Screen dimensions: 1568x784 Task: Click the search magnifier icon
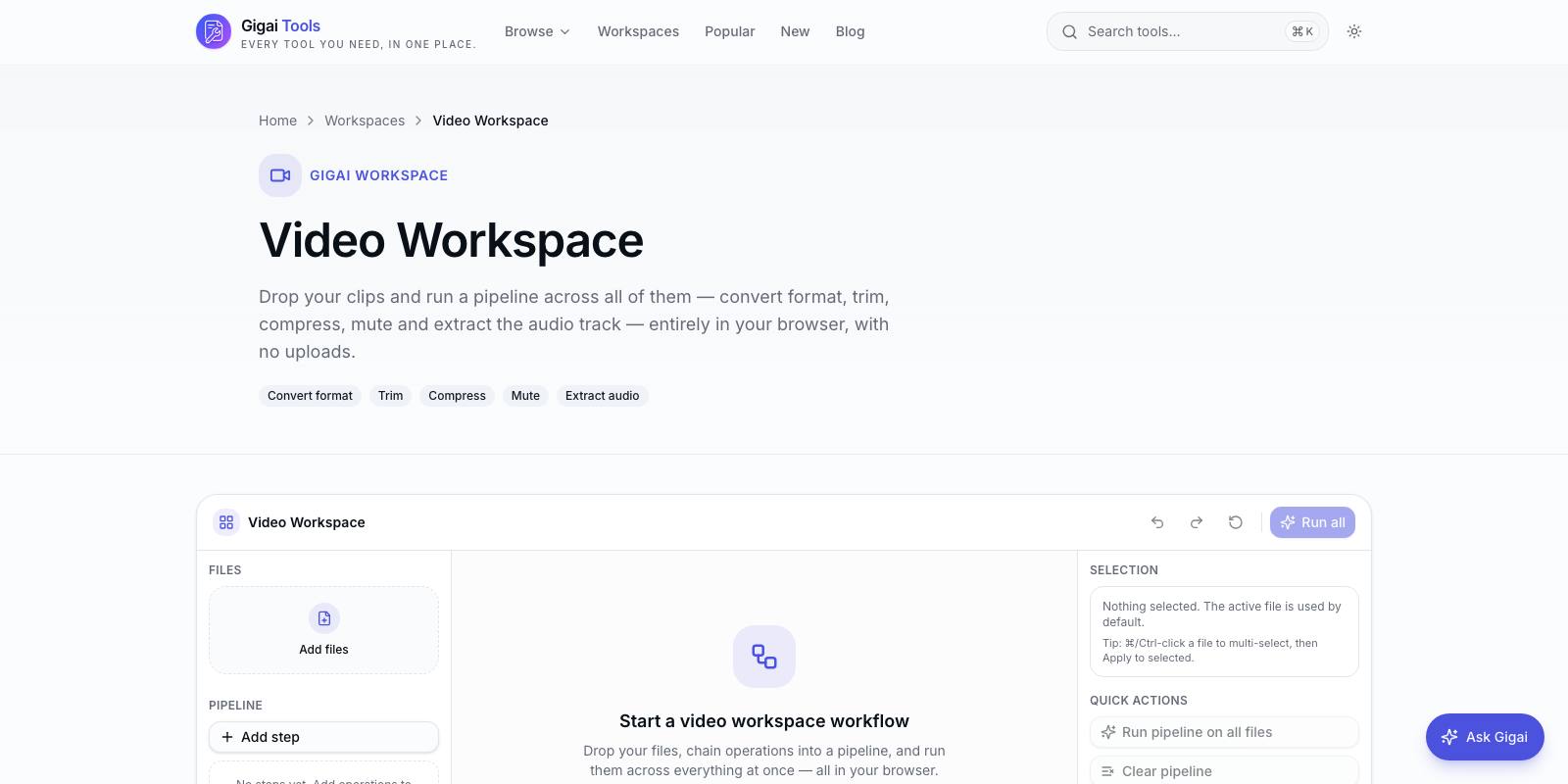pyautogui.click(x=1069, y=31)
